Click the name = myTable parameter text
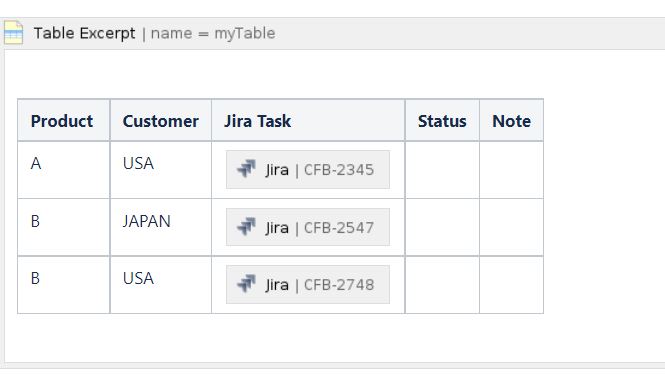The height and width of the screenshot is (388, 665). click(213, 33)
